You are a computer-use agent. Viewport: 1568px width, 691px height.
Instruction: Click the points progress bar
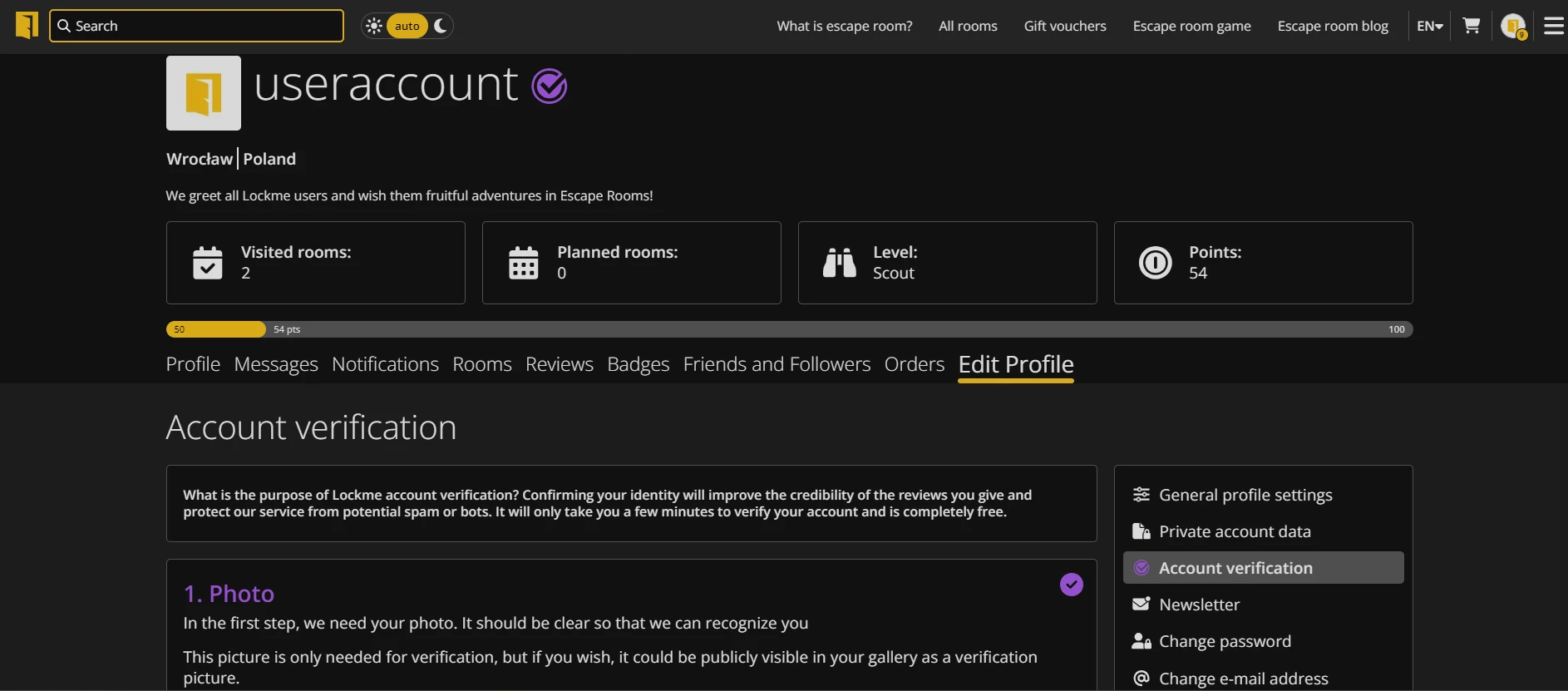pos(789,329)
